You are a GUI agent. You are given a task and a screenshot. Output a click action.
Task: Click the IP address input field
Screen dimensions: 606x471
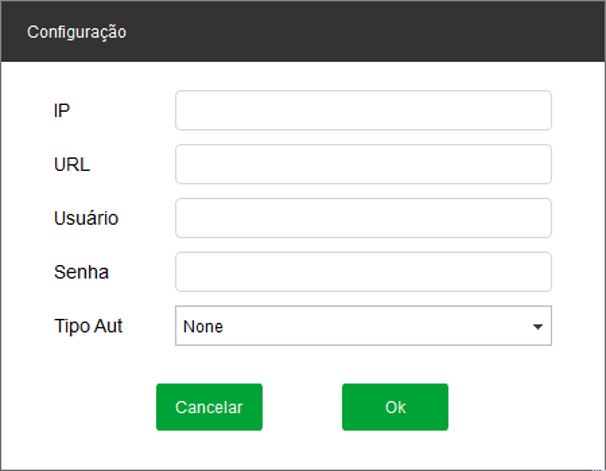click(363, 110)
